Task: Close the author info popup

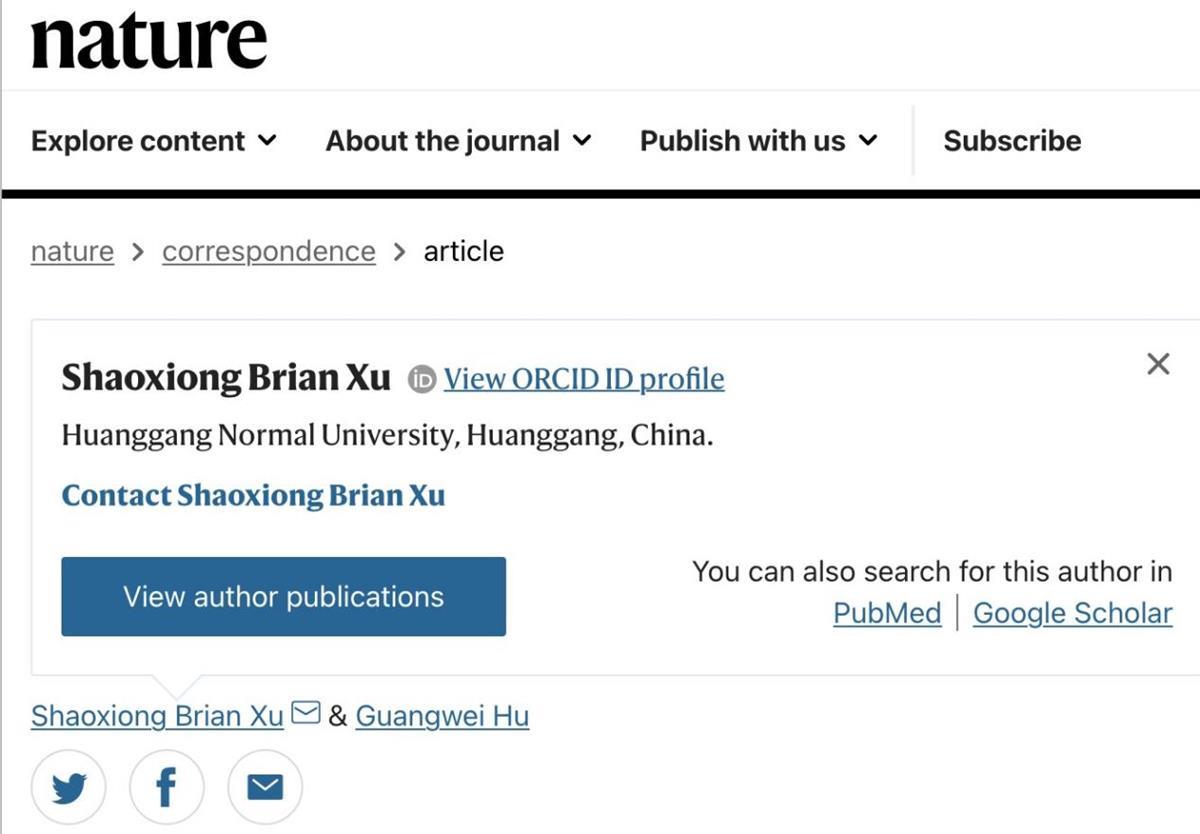Action: (x=1157, y=364)
